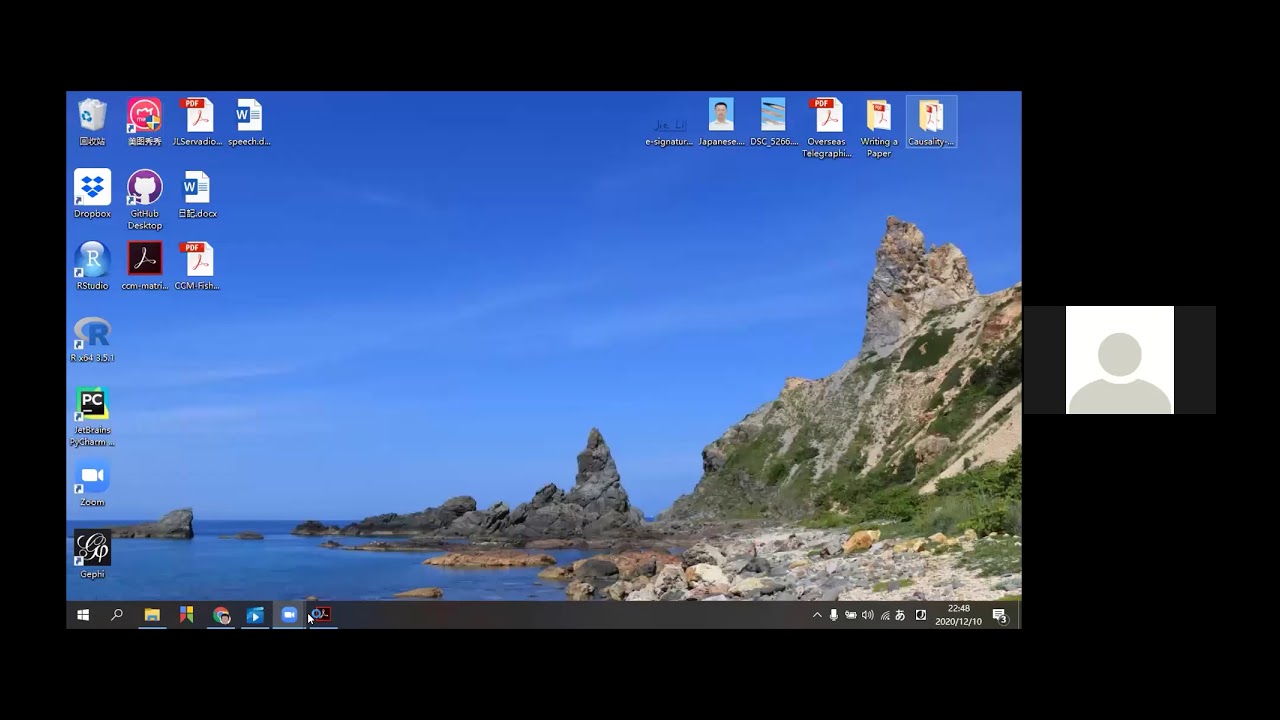Select the CCM-Fish PDF file
This screenshot has height=720, width=1280.
pyautogui.click(x=197, y=266)
